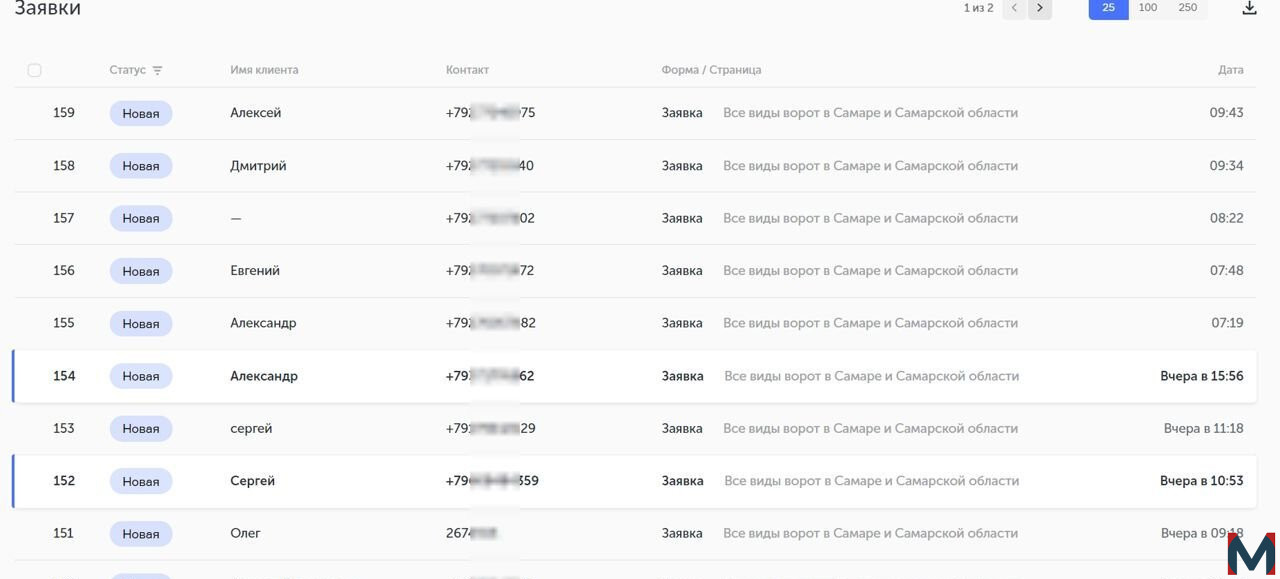This screenshot has height=579, width=1280.
Task: Click the time 09:34 in row 158
Action: coord(1226,166)
